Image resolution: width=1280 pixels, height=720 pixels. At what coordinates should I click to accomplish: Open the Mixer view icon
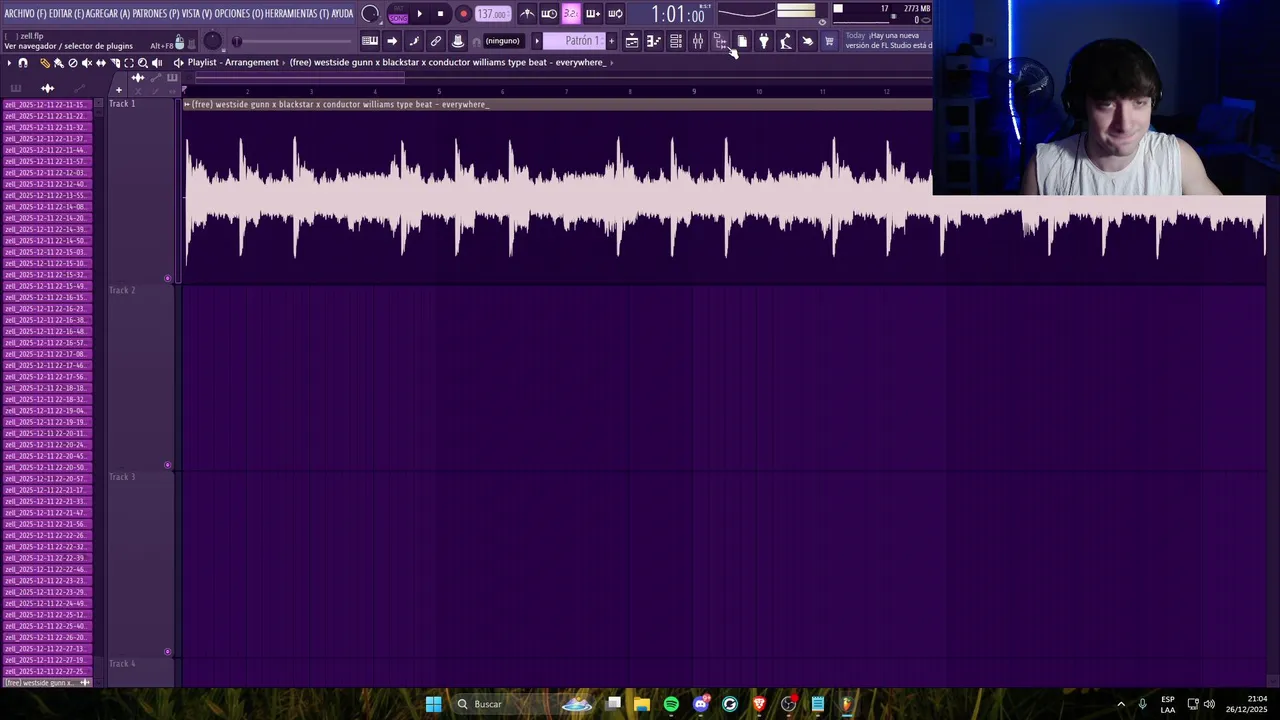[x=698, y=41]
